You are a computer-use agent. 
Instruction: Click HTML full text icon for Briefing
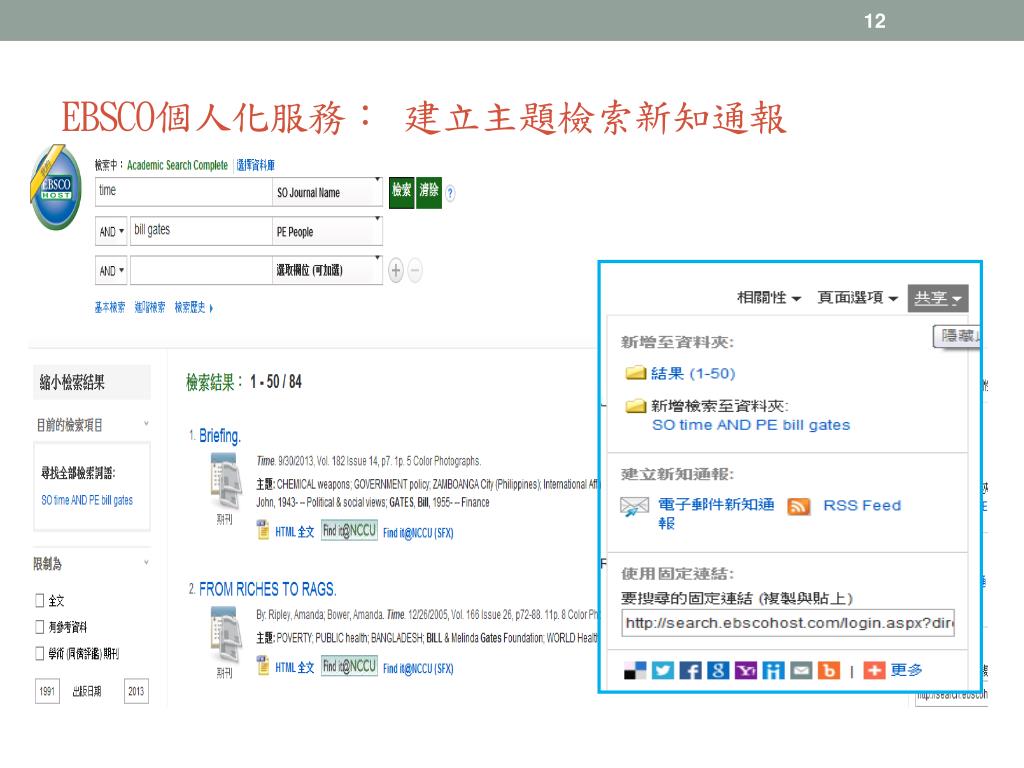(x=263, y=530)
